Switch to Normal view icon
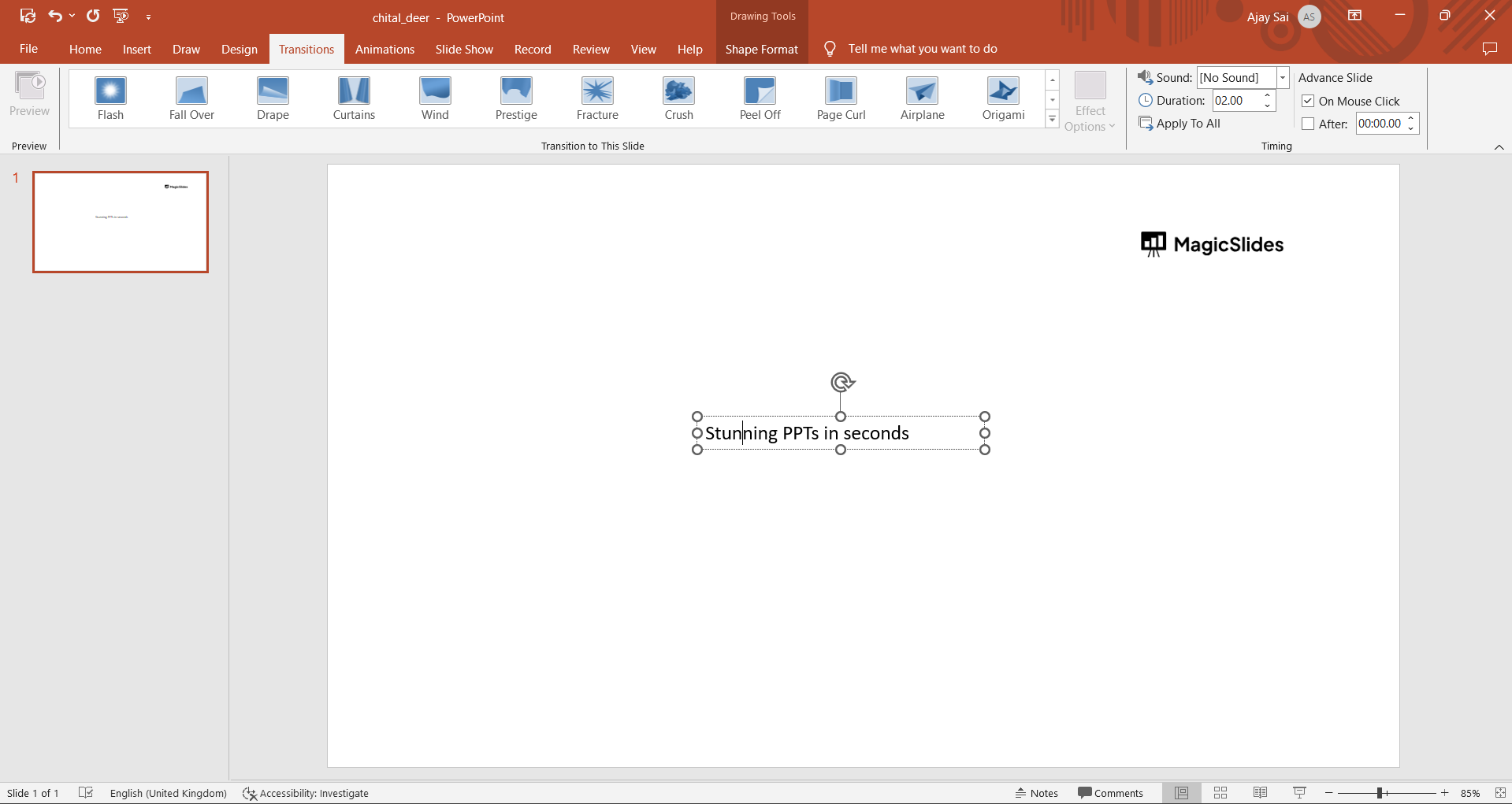The image size is (1512, 804). pyautogui.click(x=1181, y=793)
